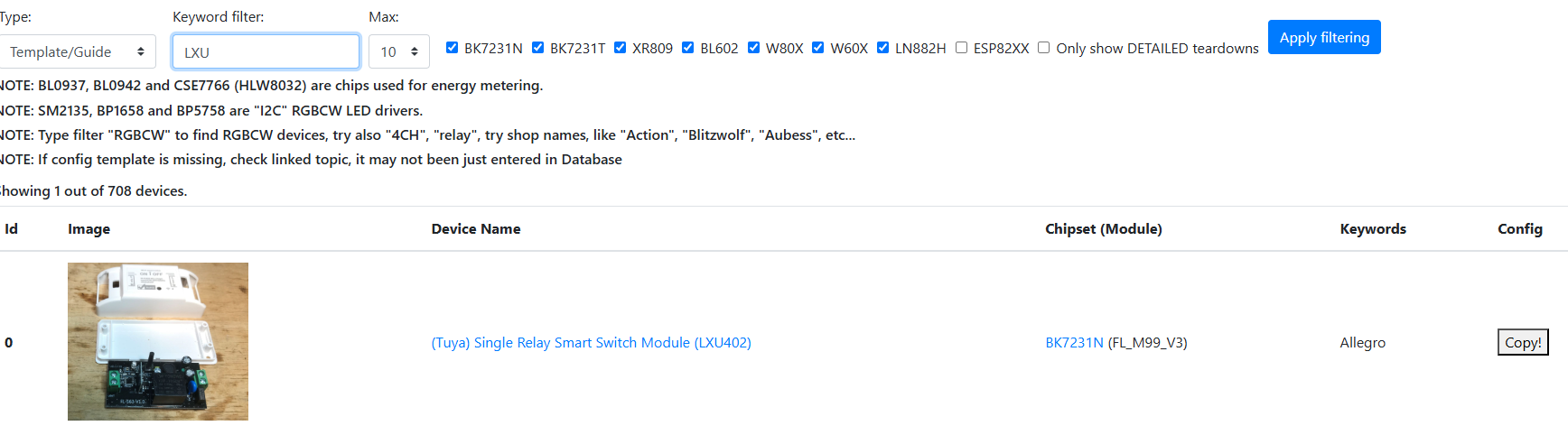The width and height of the screenshot is (1568, 435).
Task: Uncheck the BL602 checkbox
Action: tap(687, 48)
